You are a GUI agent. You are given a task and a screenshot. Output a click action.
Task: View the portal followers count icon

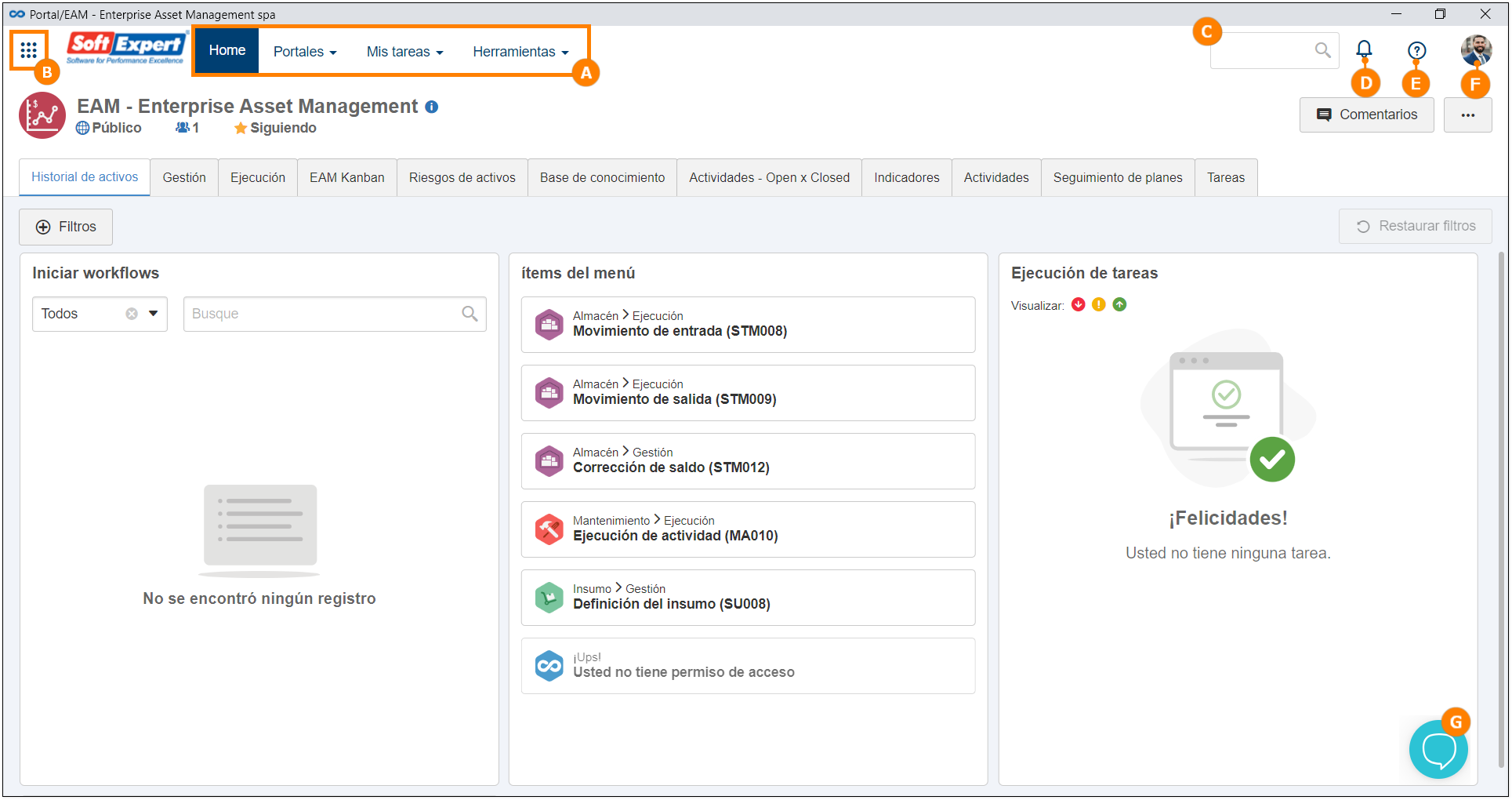click(x=183, y=128)
